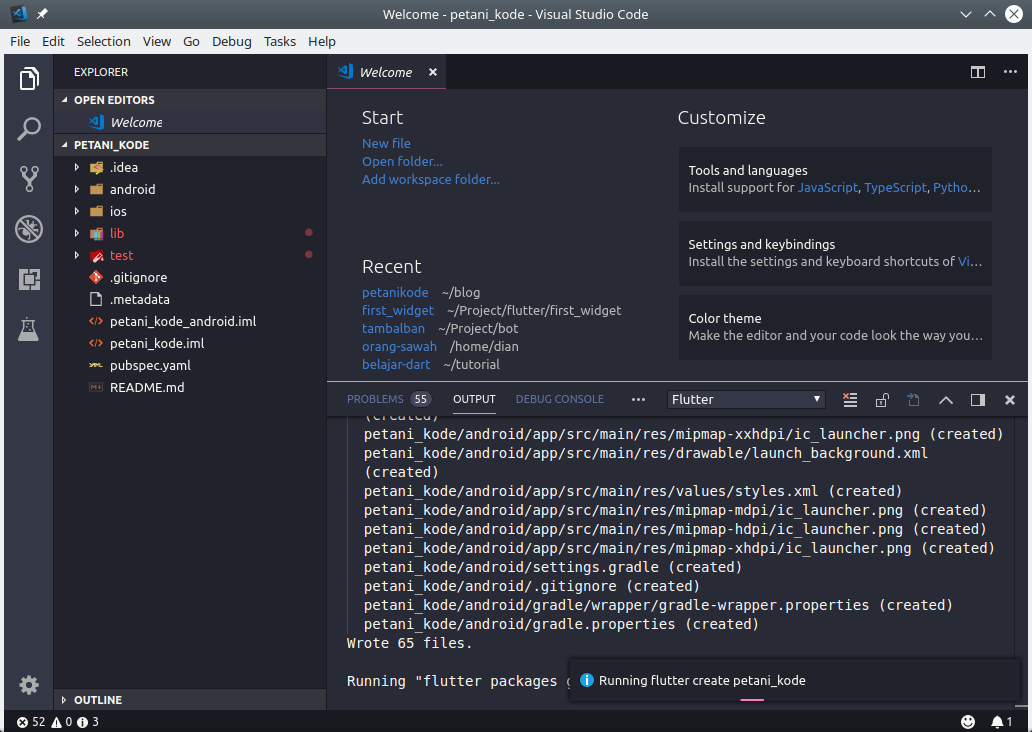This screenshot has height=732, width=1032.
Task: Open the Tasks menu
Action: tap(279, 41)
